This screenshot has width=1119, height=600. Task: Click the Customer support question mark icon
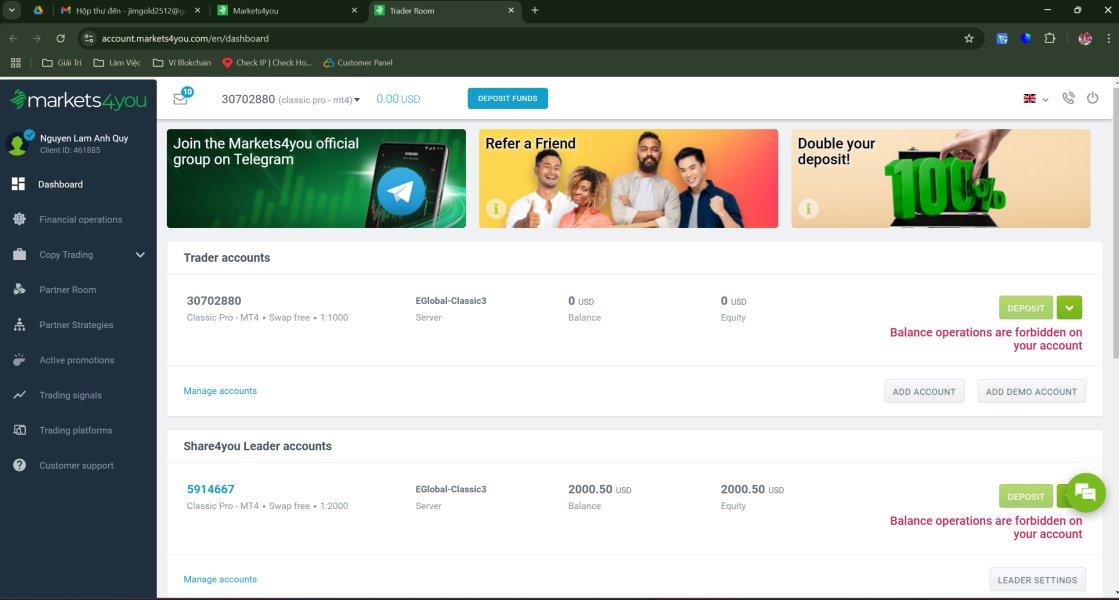pyautogui.click(x=19, y=465)
